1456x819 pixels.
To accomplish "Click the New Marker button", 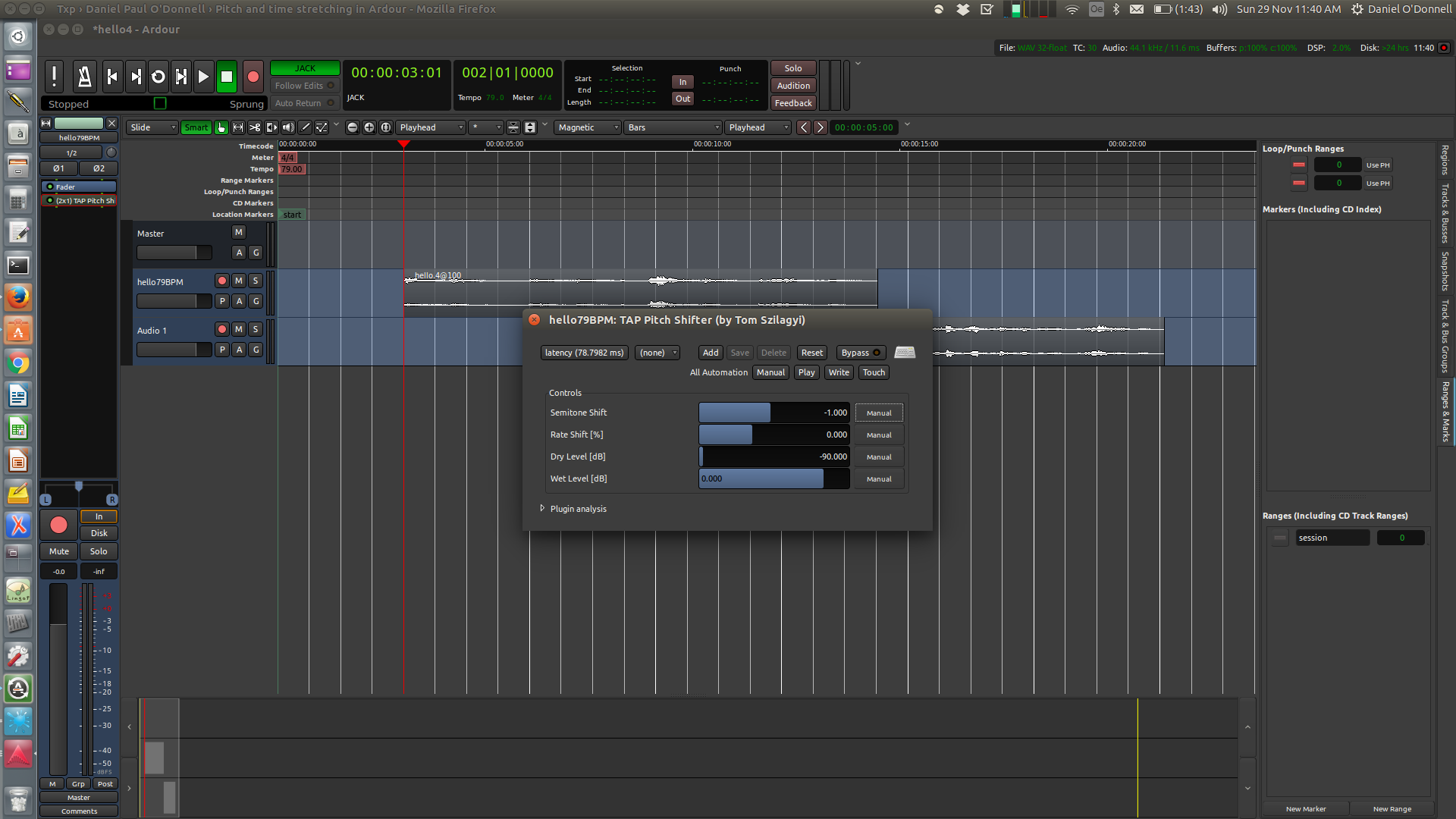I will point(1306,809).
